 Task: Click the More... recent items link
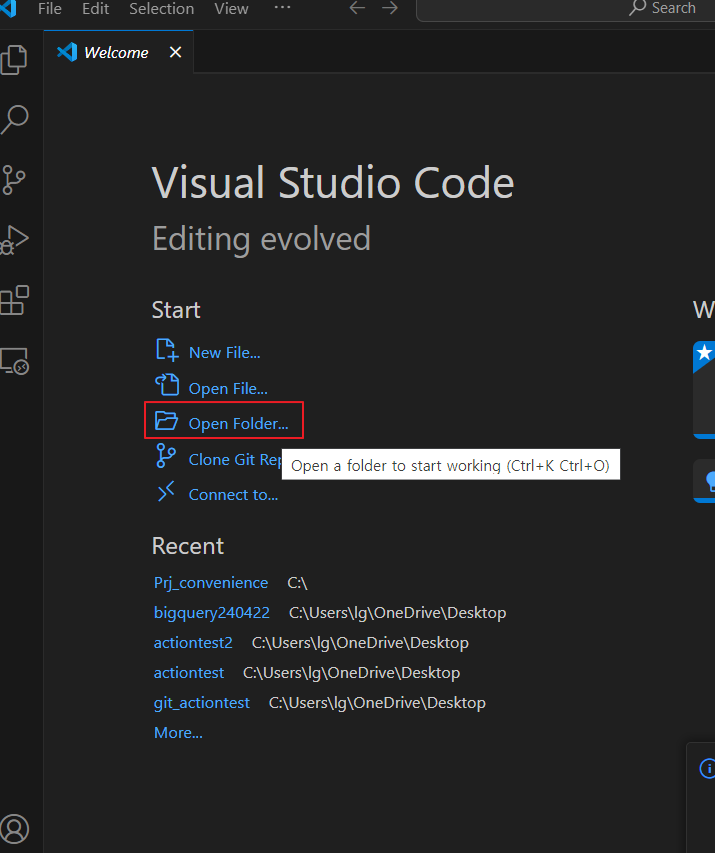pos(178,733)
